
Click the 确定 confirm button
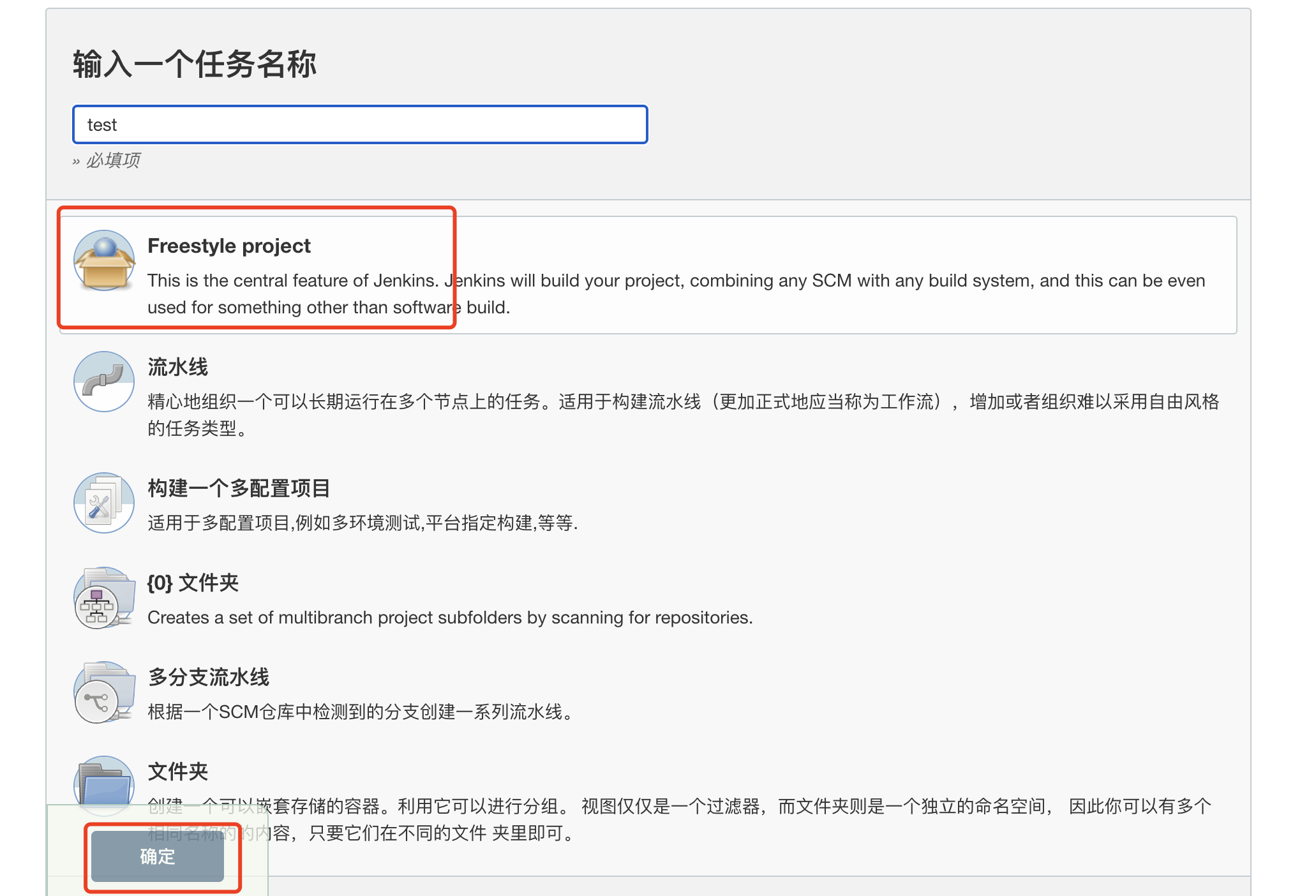[x=157, y=857]
